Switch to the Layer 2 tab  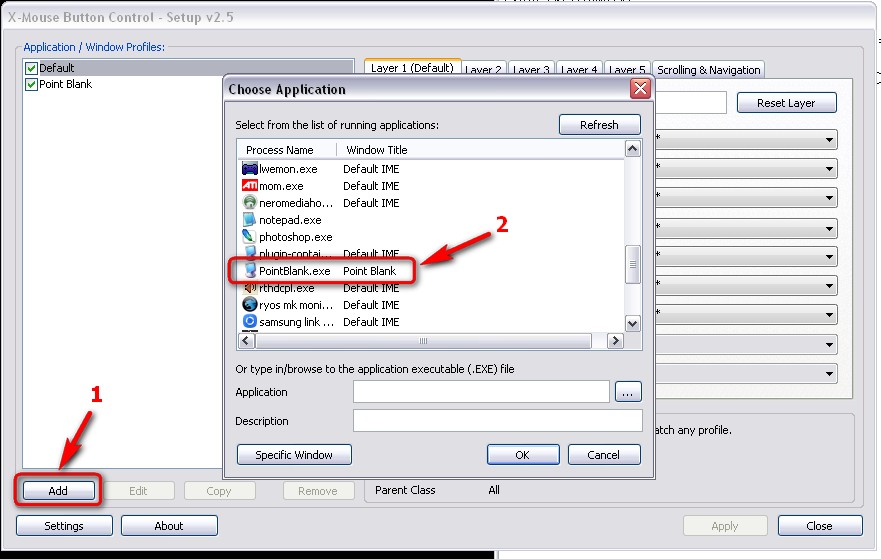click(484, 70)
